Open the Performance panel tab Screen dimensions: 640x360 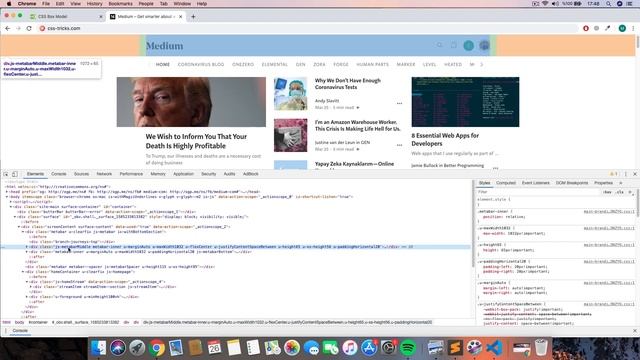coord(131,174)
